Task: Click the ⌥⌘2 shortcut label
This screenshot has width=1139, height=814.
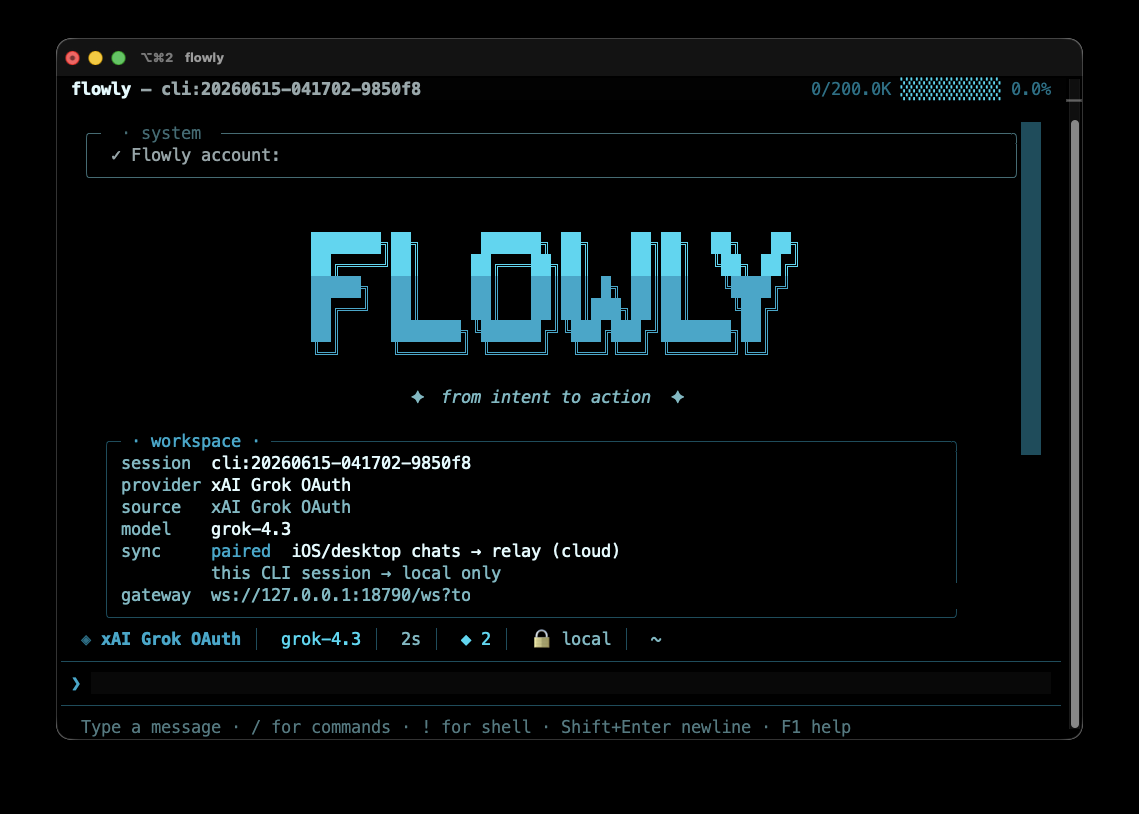Action: coord(157,57)
